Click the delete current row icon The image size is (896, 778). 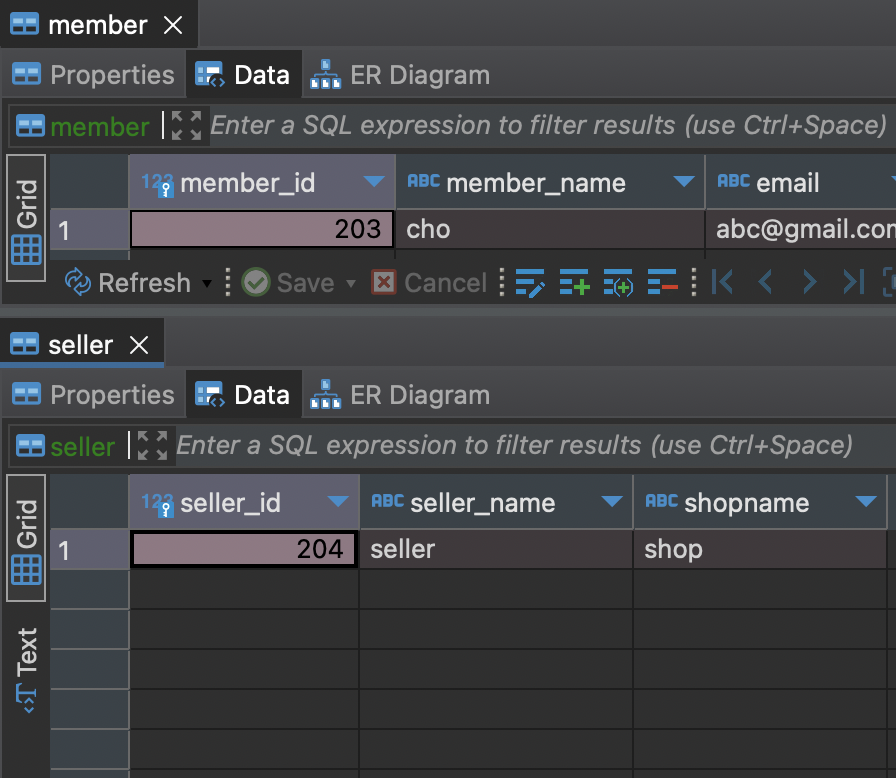pyautogui.click(x=662, y=283)
